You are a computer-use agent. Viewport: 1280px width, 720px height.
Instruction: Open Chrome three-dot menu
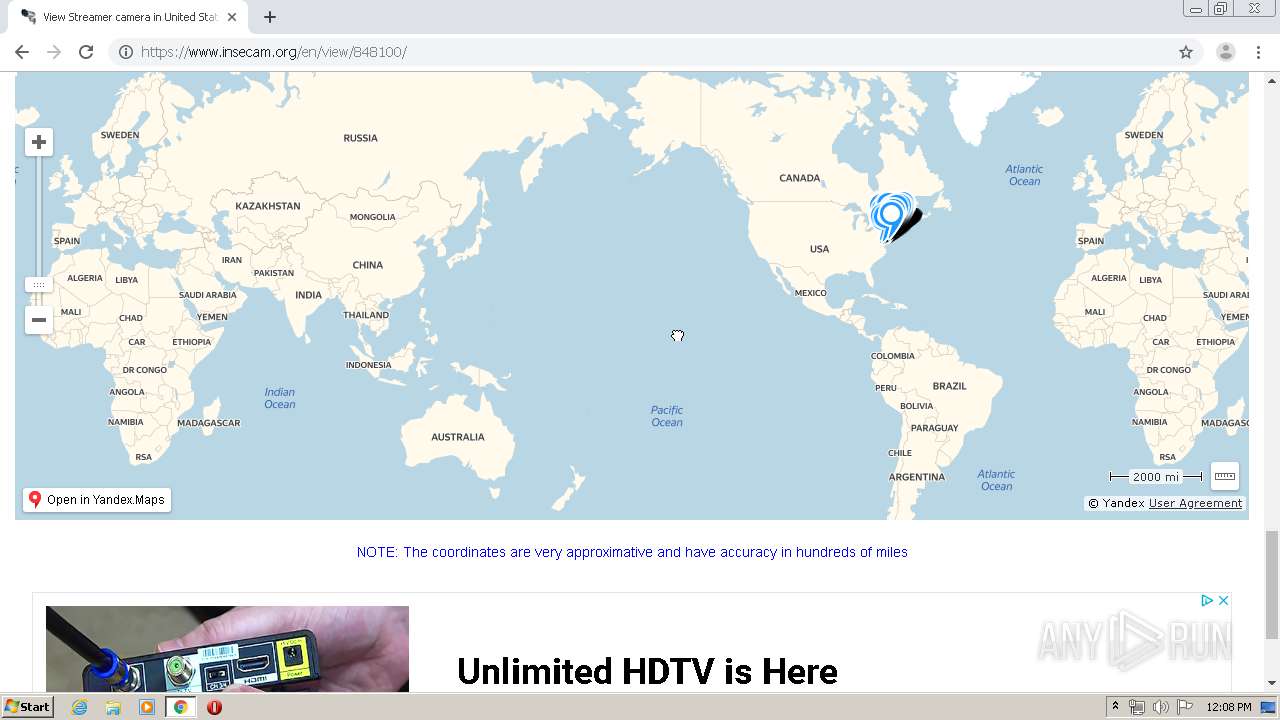pyautogui.click(x=1259, y=52)
